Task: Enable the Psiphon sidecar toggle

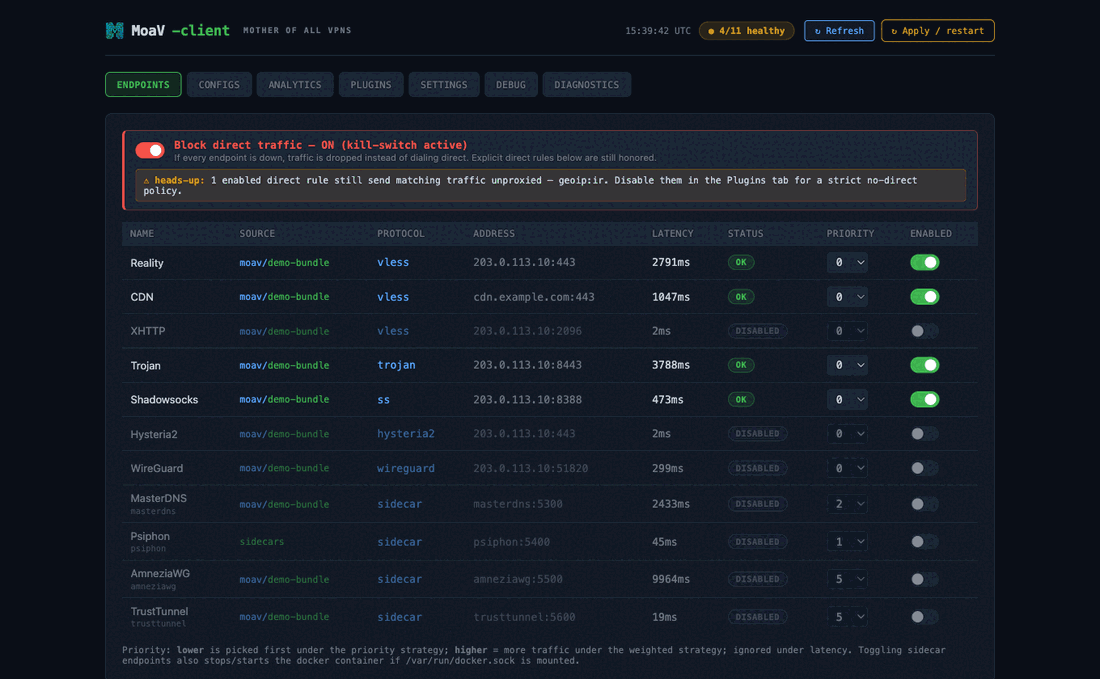Action: coord(924,542)
